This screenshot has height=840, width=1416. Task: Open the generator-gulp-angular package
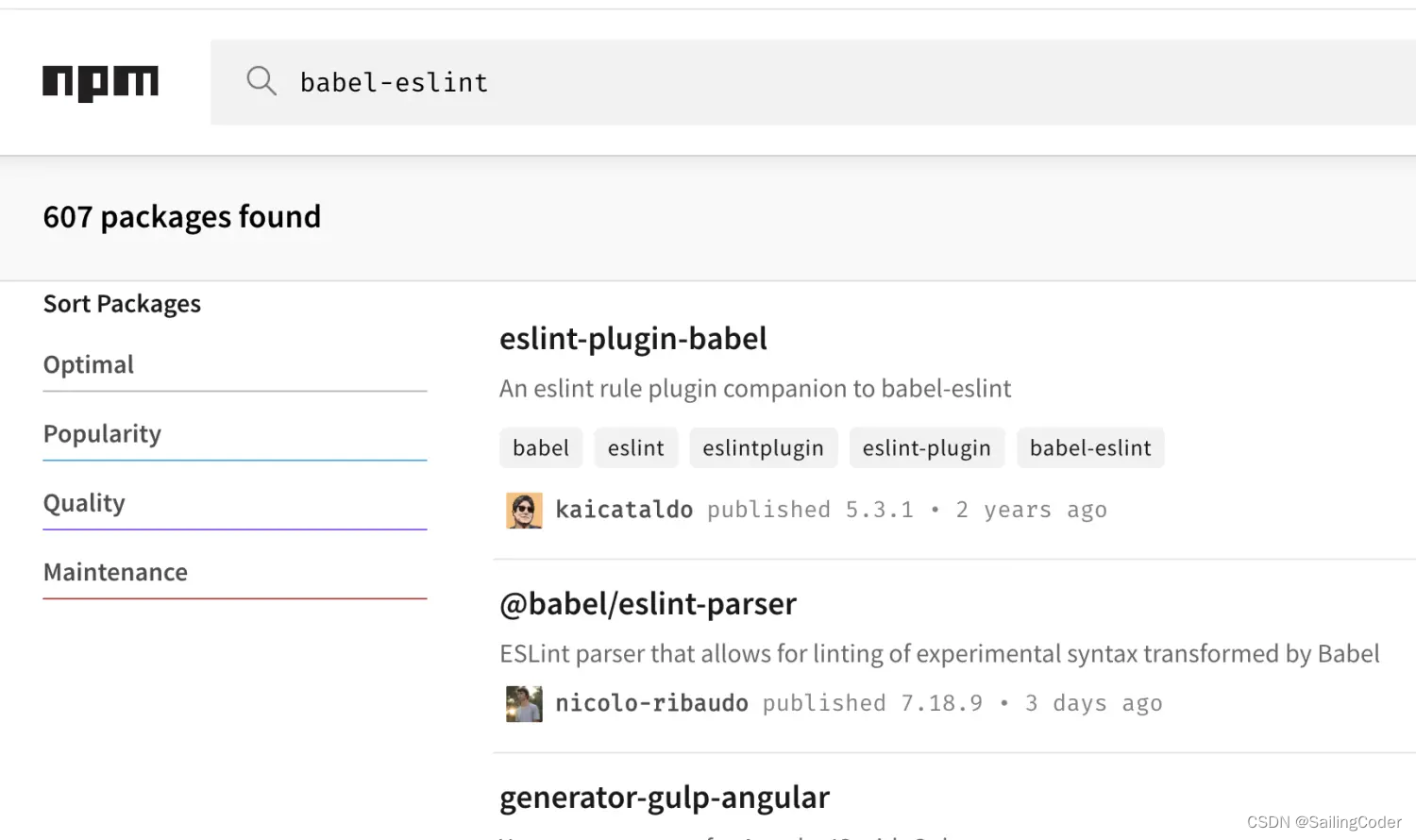664,798
